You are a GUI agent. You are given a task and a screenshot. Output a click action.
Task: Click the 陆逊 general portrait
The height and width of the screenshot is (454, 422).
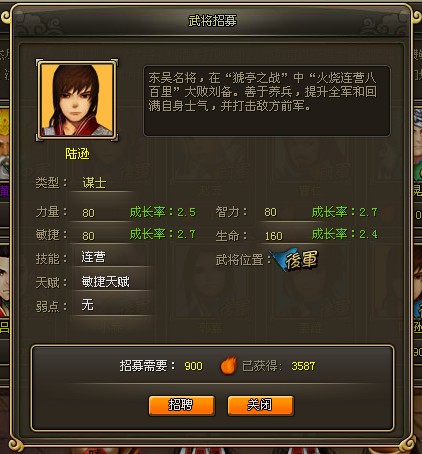coord(77,100)
